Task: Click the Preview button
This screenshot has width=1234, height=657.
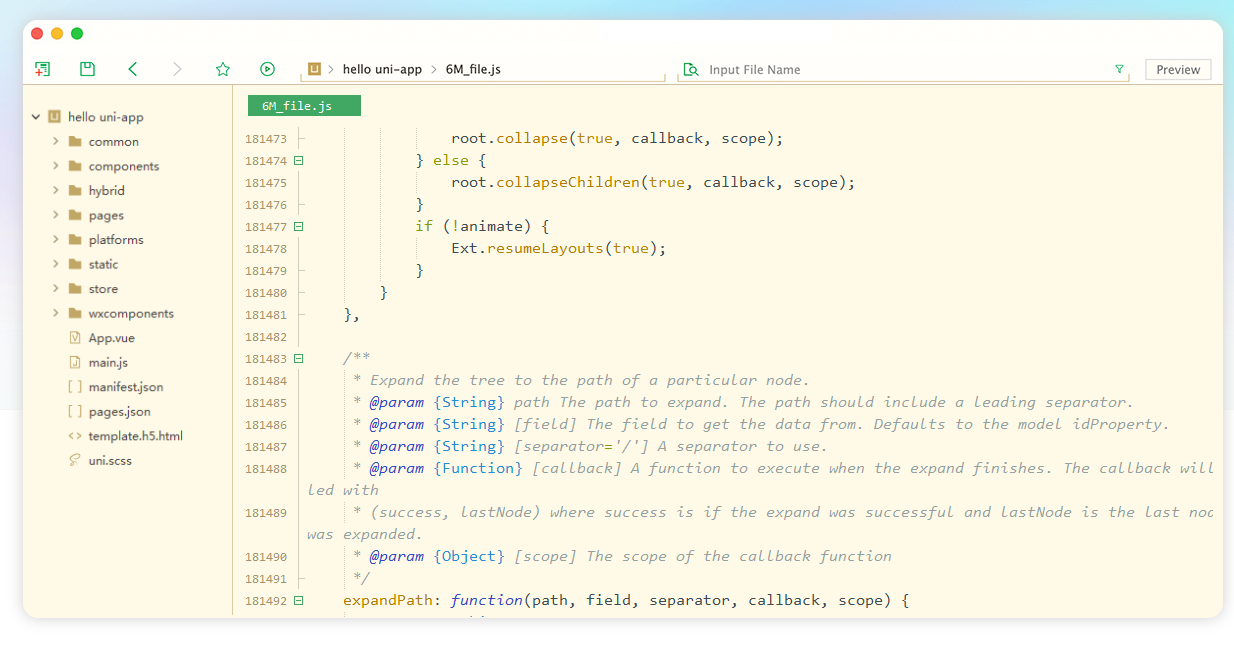Action: (x=1178, y=69)
